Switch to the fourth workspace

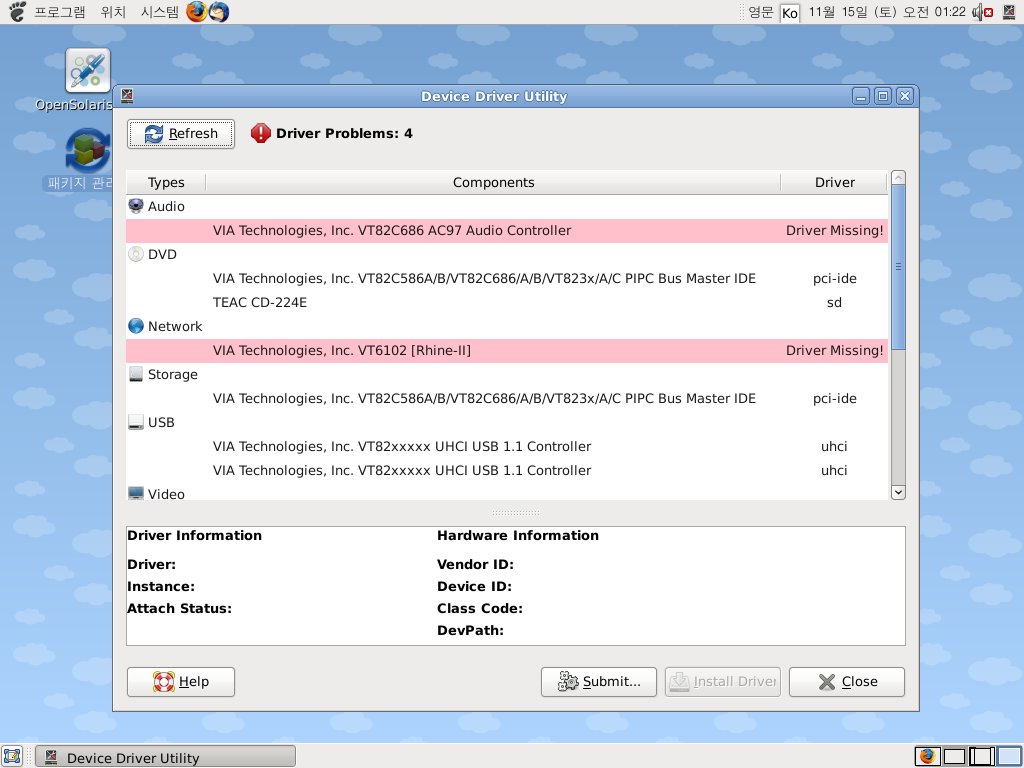1010,756
